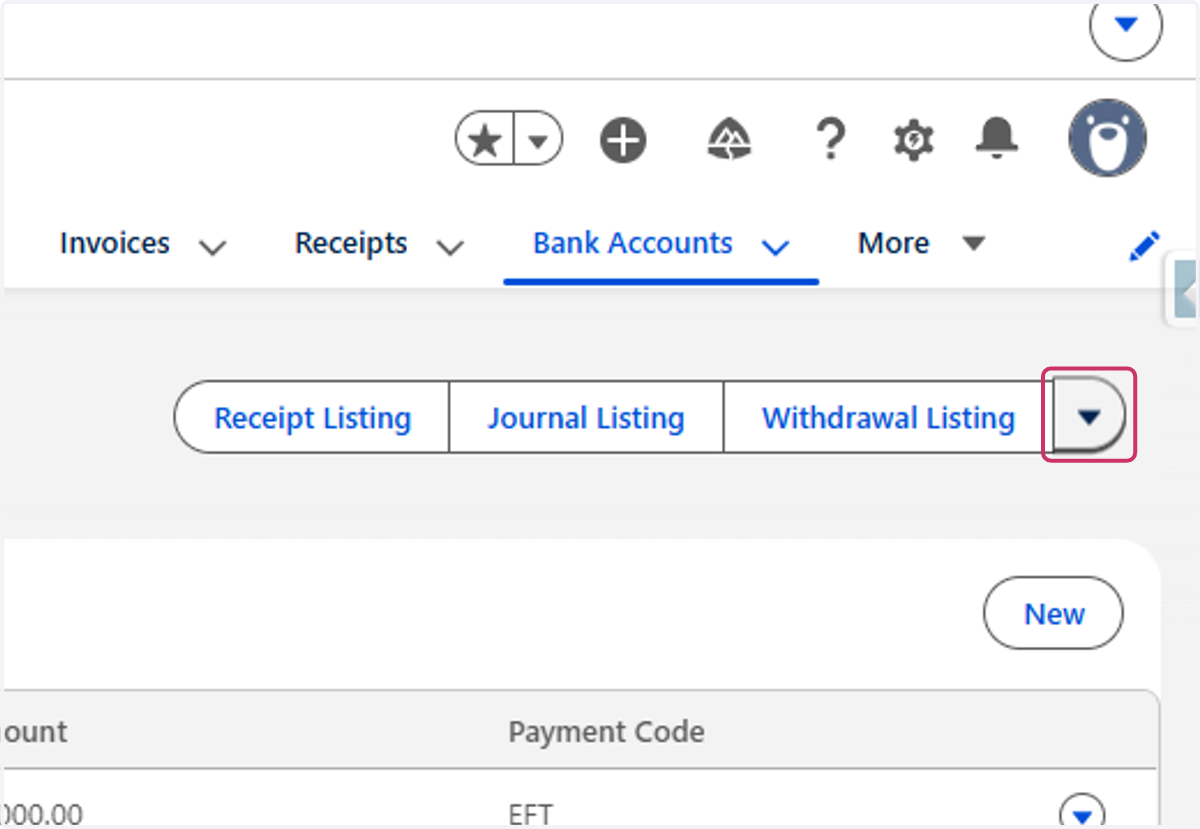Click the pencil icon to edit navigation
1200x829 pixels.
click(x=1144, y=246)
